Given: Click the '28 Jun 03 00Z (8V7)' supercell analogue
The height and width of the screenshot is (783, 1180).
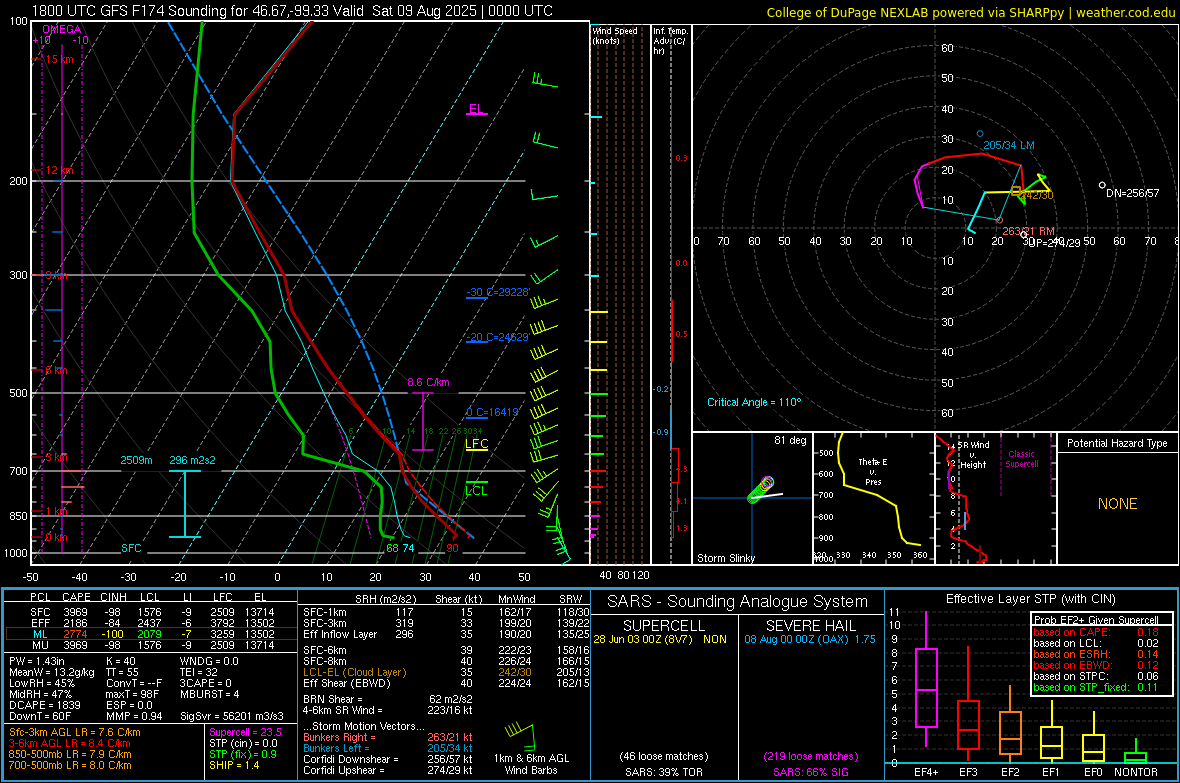Looking at the screenshot, I should (x=643, y=638).
